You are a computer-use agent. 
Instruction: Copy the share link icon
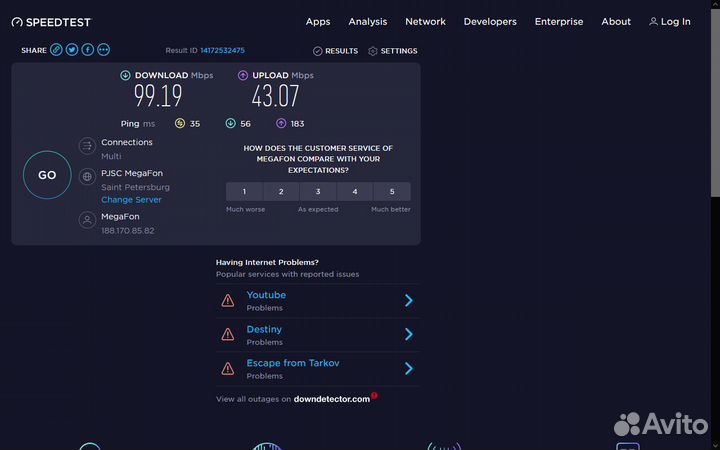[x=56, y=50]
